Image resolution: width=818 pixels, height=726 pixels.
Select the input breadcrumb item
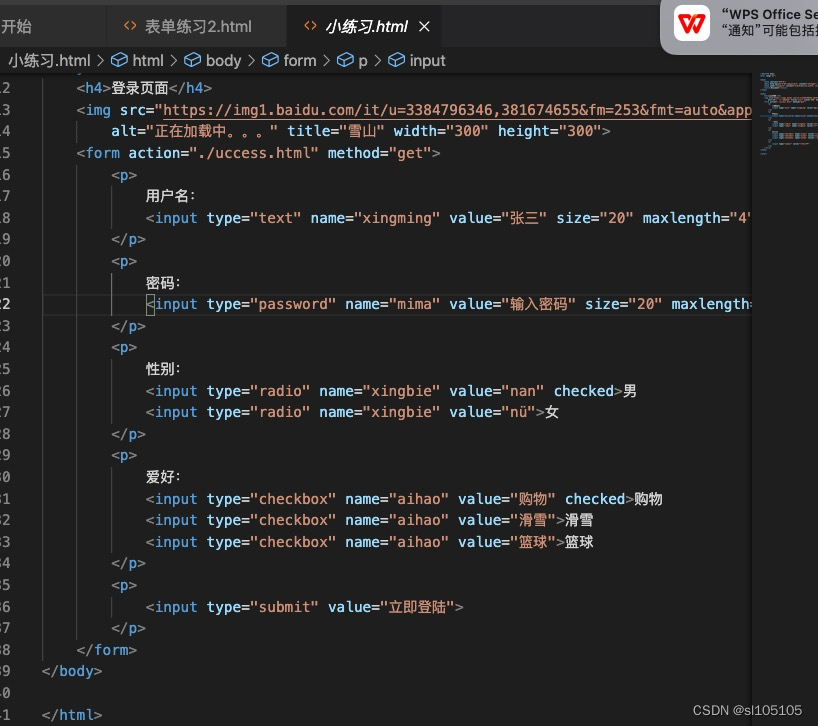coord(427,60)
